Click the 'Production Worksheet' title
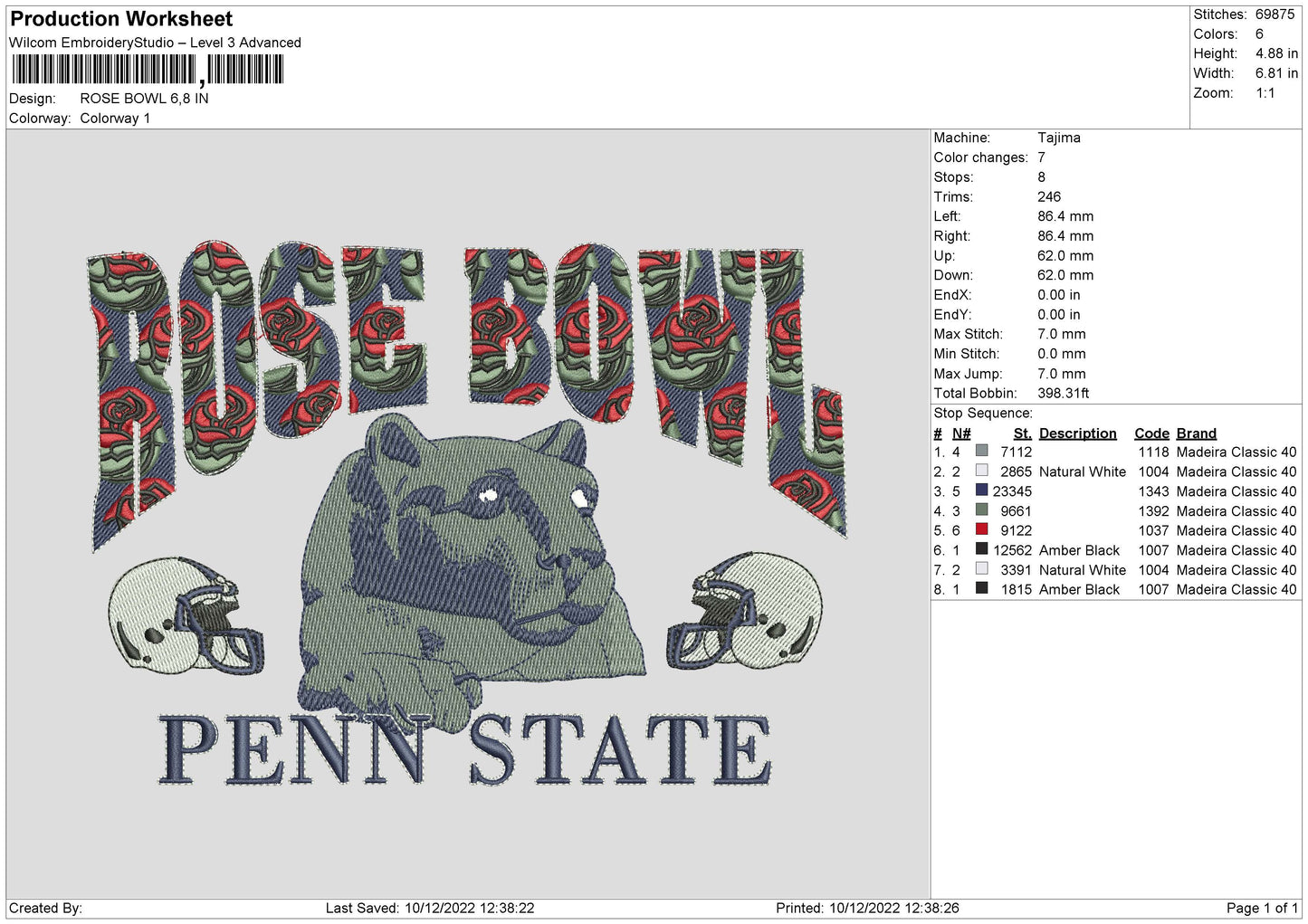This screenshot has height=924, width=1308. pyautogui.click(x=121, y=19)
